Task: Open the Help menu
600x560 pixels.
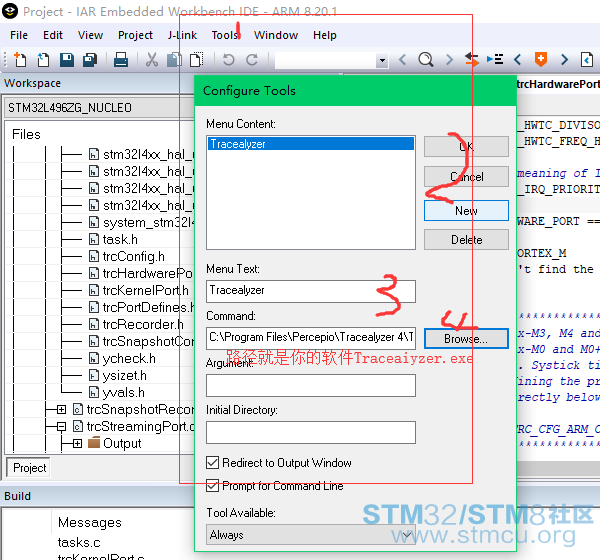Action: click(x=324, y=35)
